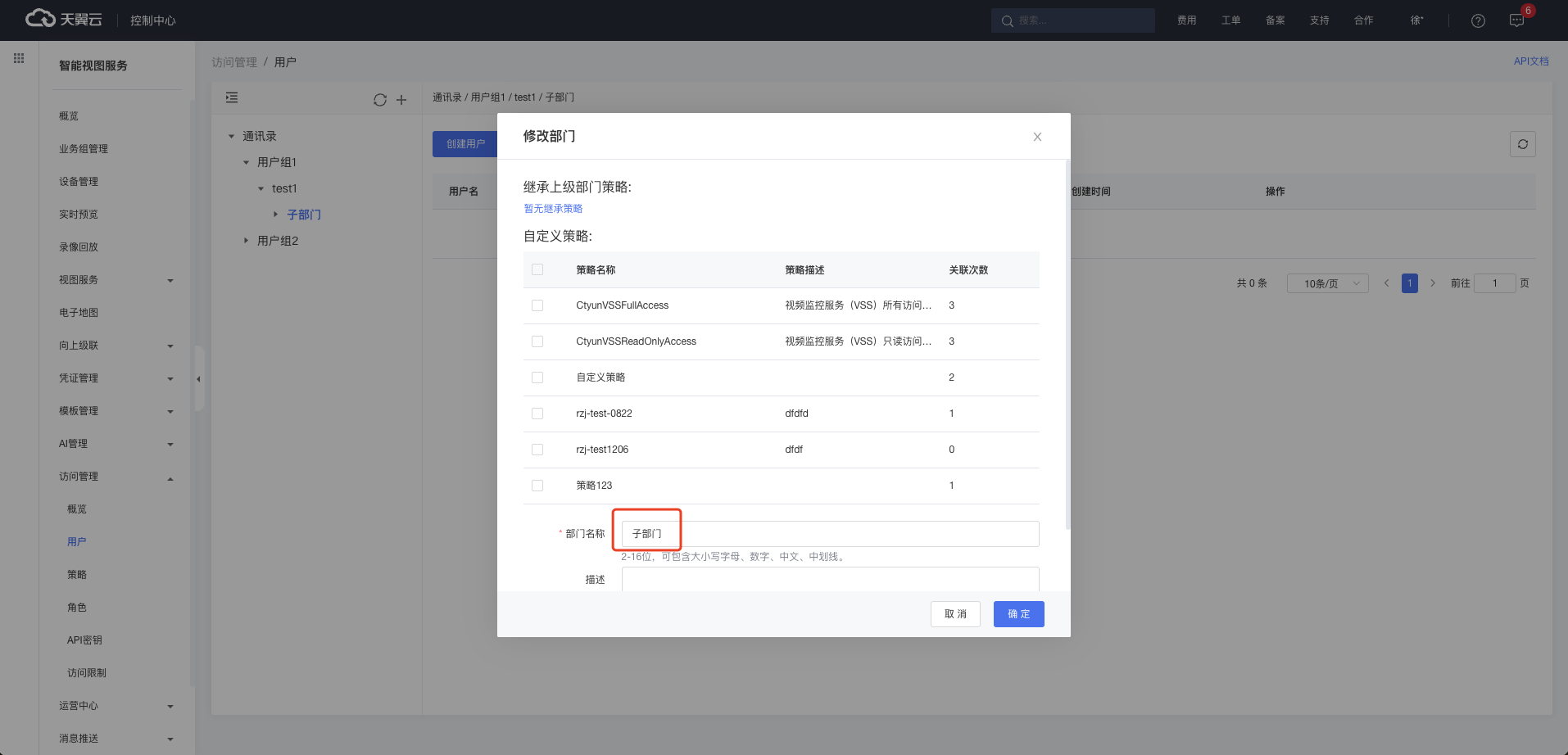Open 设备管理 in the sidebar
This screenshot has height=755, width=1568.
tap(79, 182)
